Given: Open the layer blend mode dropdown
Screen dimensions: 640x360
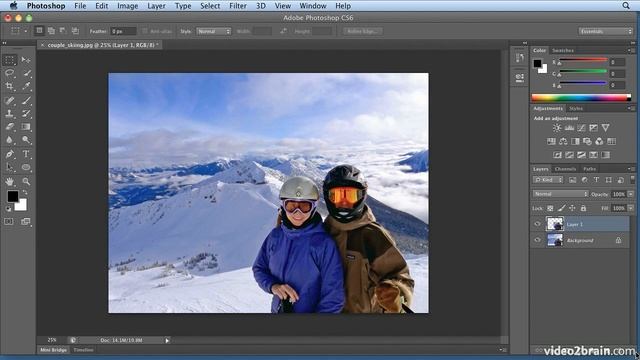Looking at the screenshot, I should pos(560,194).
